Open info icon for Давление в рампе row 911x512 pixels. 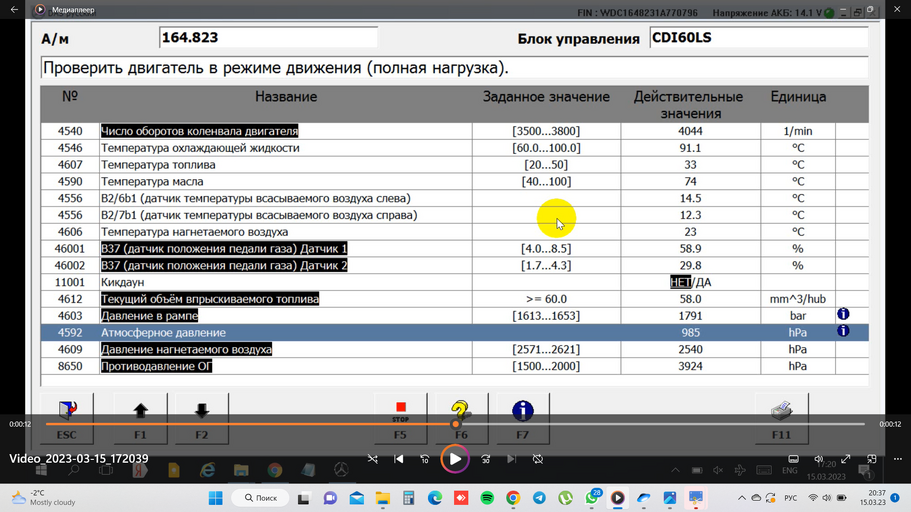tap(843, 315)
